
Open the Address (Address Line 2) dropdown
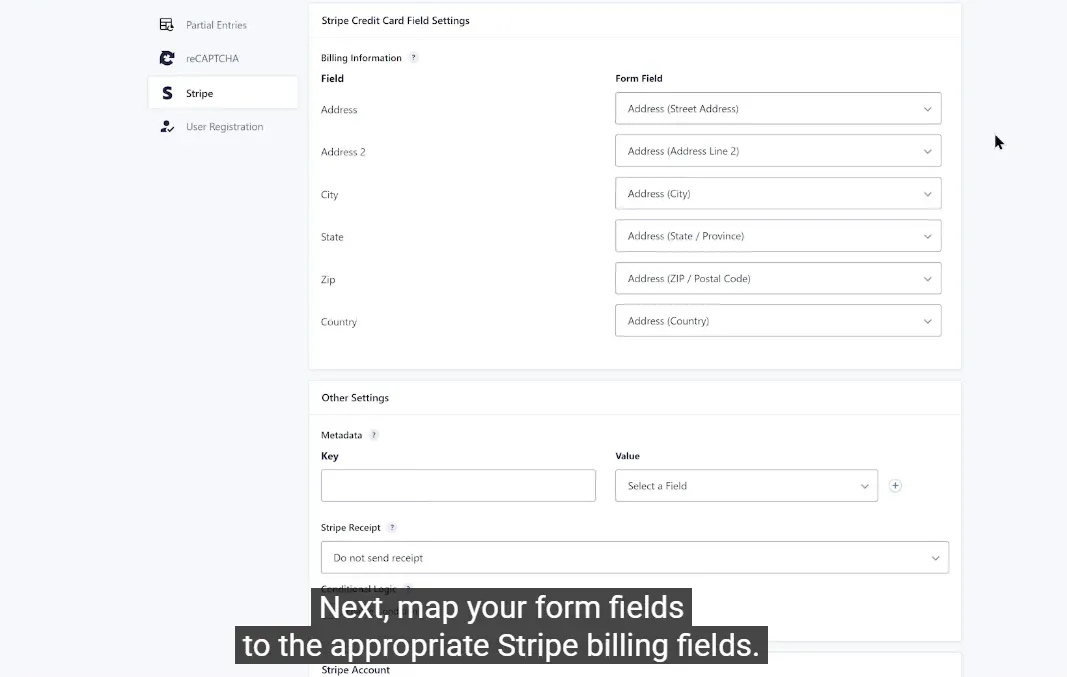pyautogui.click(x=777, y=151)
